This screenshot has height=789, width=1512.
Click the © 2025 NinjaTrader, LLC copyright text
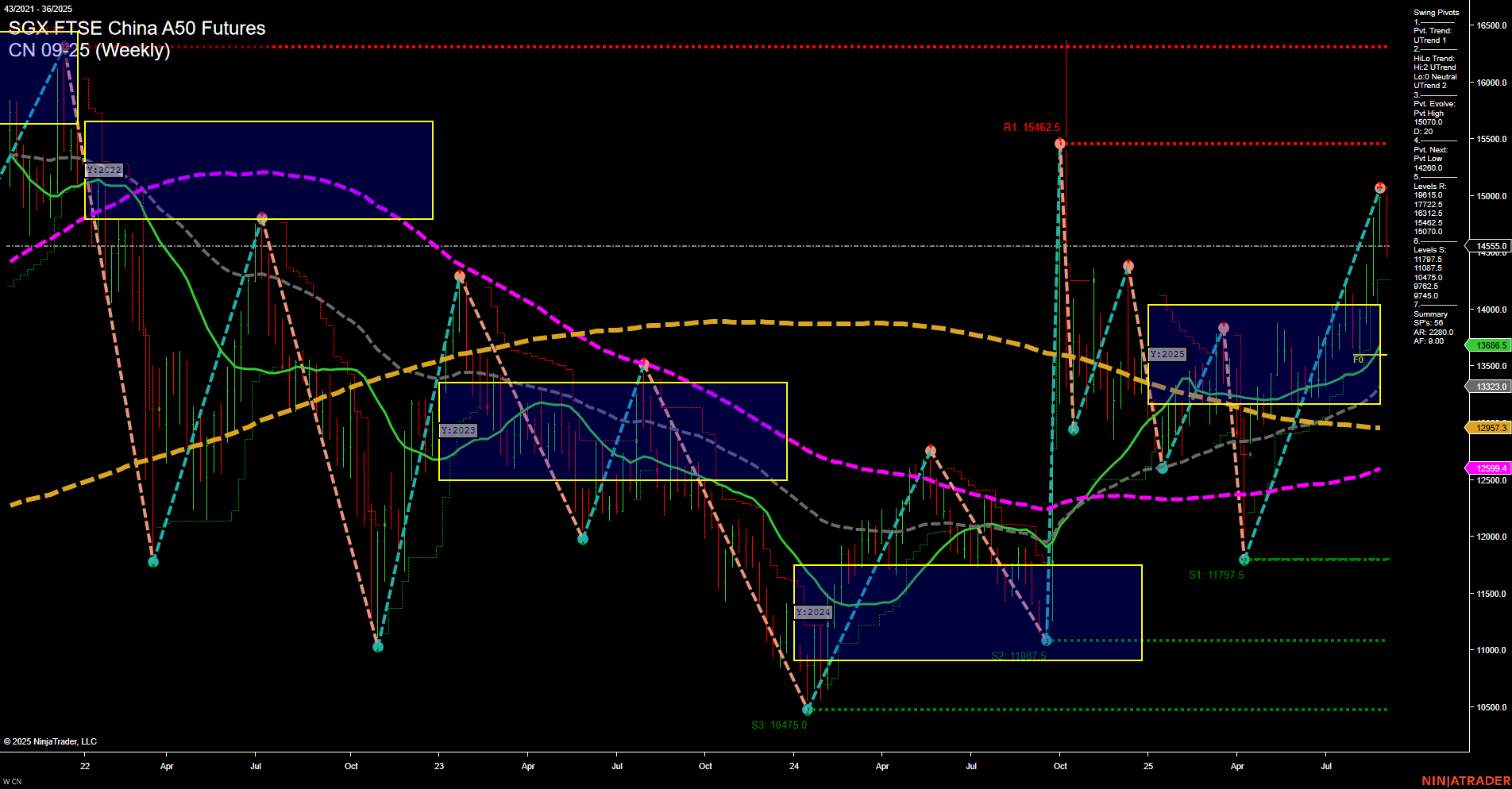point(52,741)
